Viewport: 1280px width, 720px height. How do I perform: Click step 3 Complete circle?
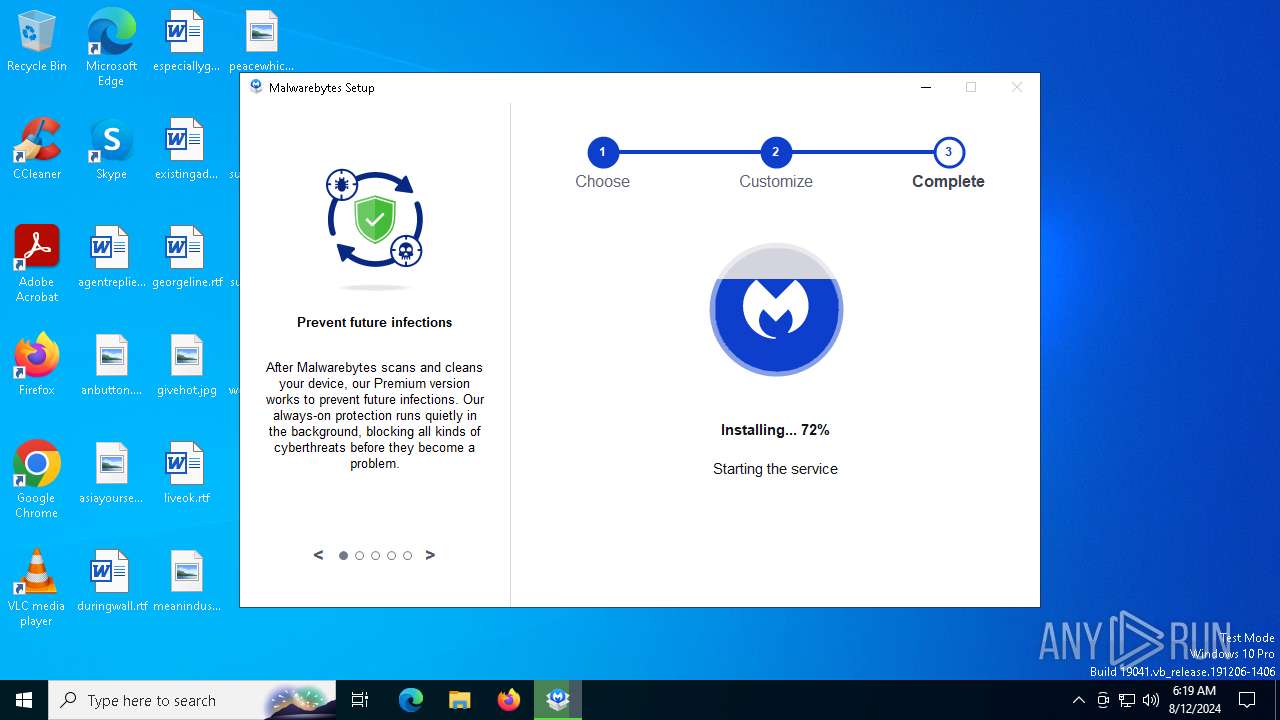(x=949, y=152)
